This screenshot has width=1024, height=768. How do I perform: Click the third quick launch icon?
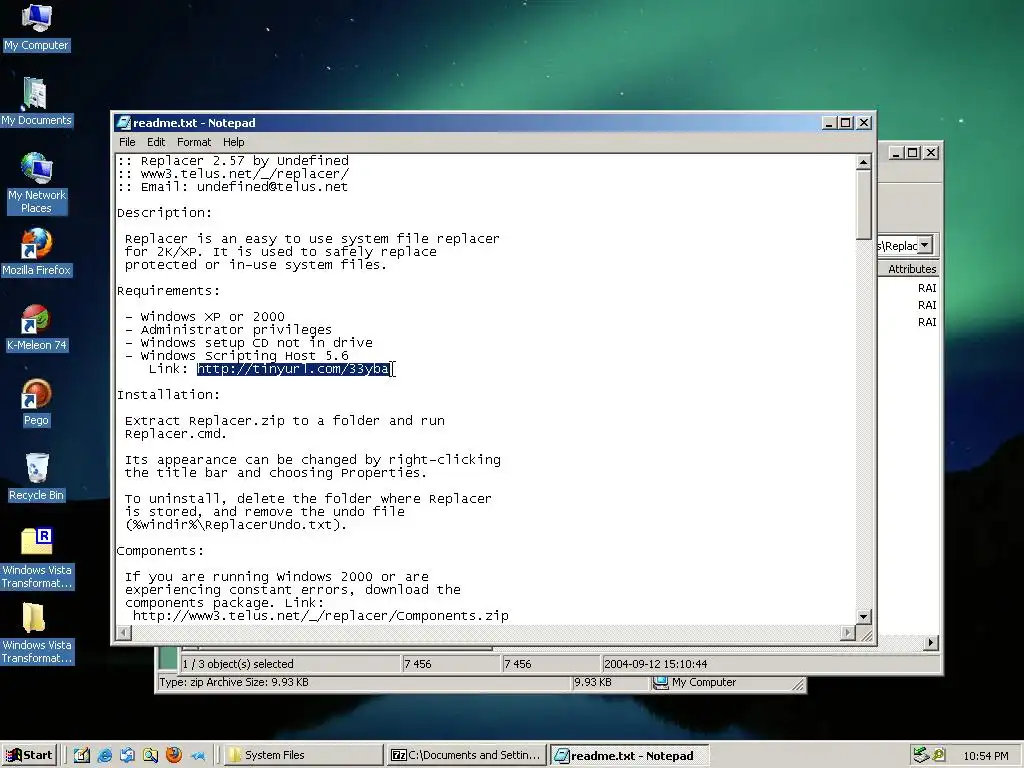127,756
